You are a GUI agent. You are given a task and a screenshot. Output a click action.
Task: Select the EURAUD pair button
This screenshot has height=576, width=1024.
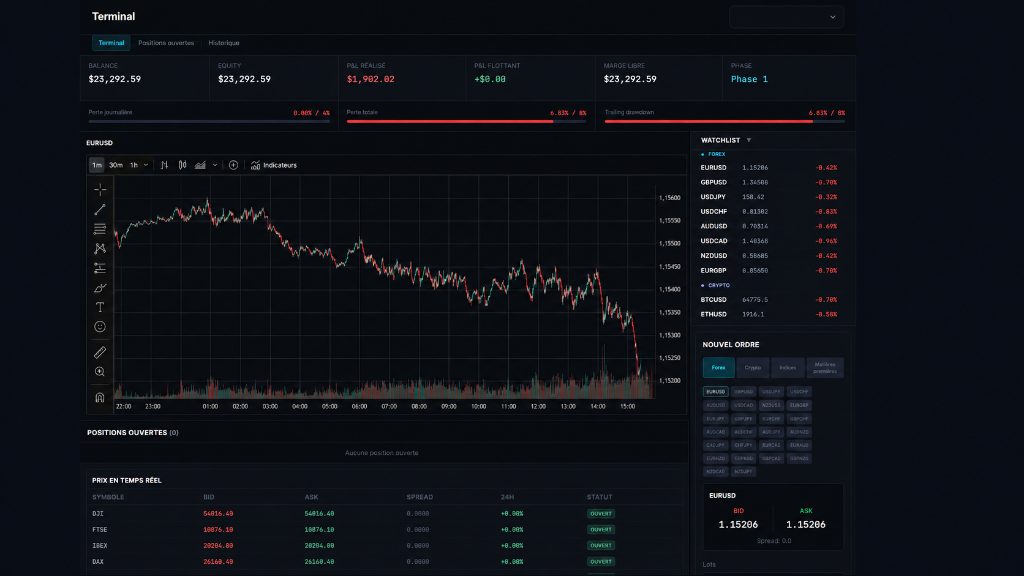pyautogui.click(x=799, y=445)
